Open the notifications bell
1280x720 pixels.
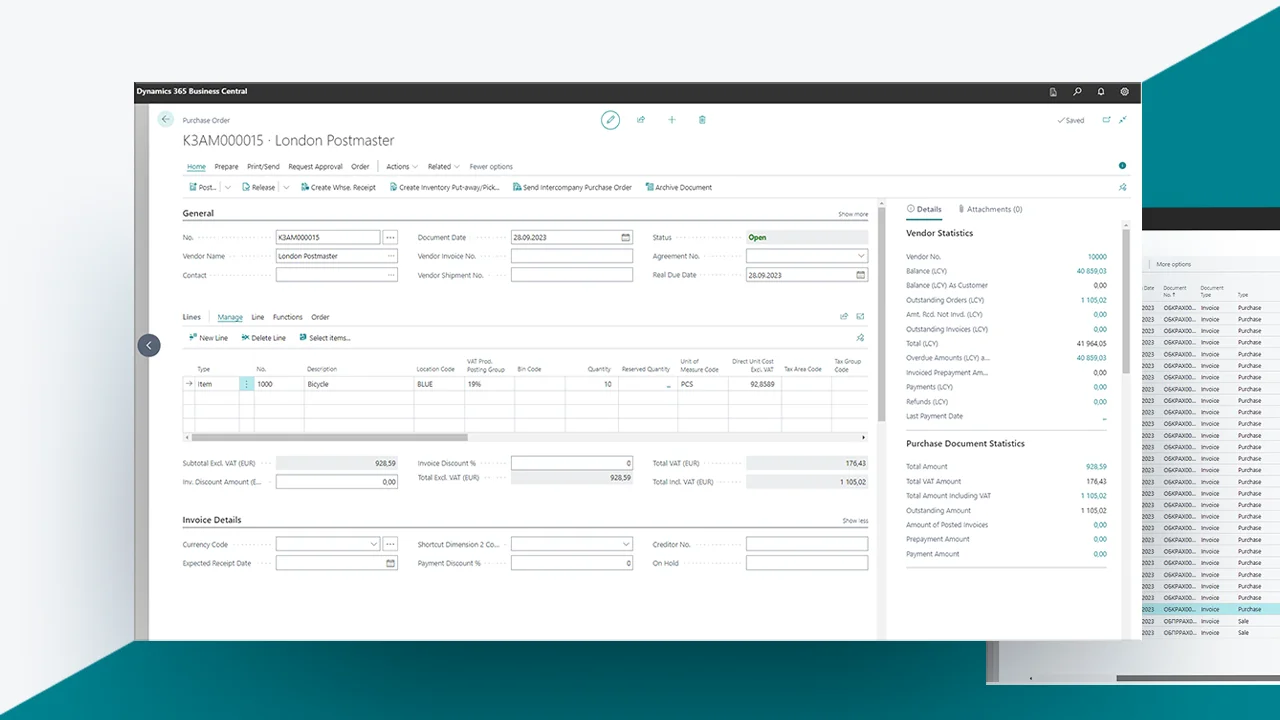tap(1101, 92)
